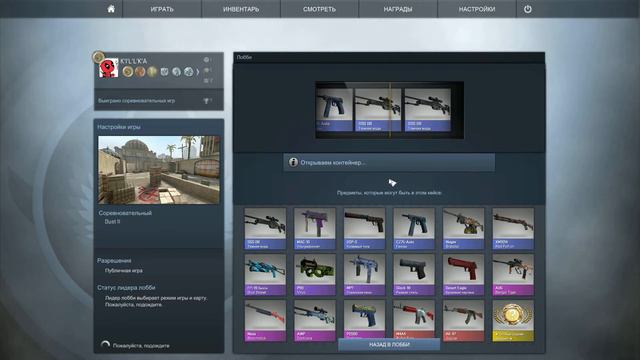Viewport: 640px width, 360px height.
Task: Select the CZ75-Auto item in the case list
Action: (414, 229)
